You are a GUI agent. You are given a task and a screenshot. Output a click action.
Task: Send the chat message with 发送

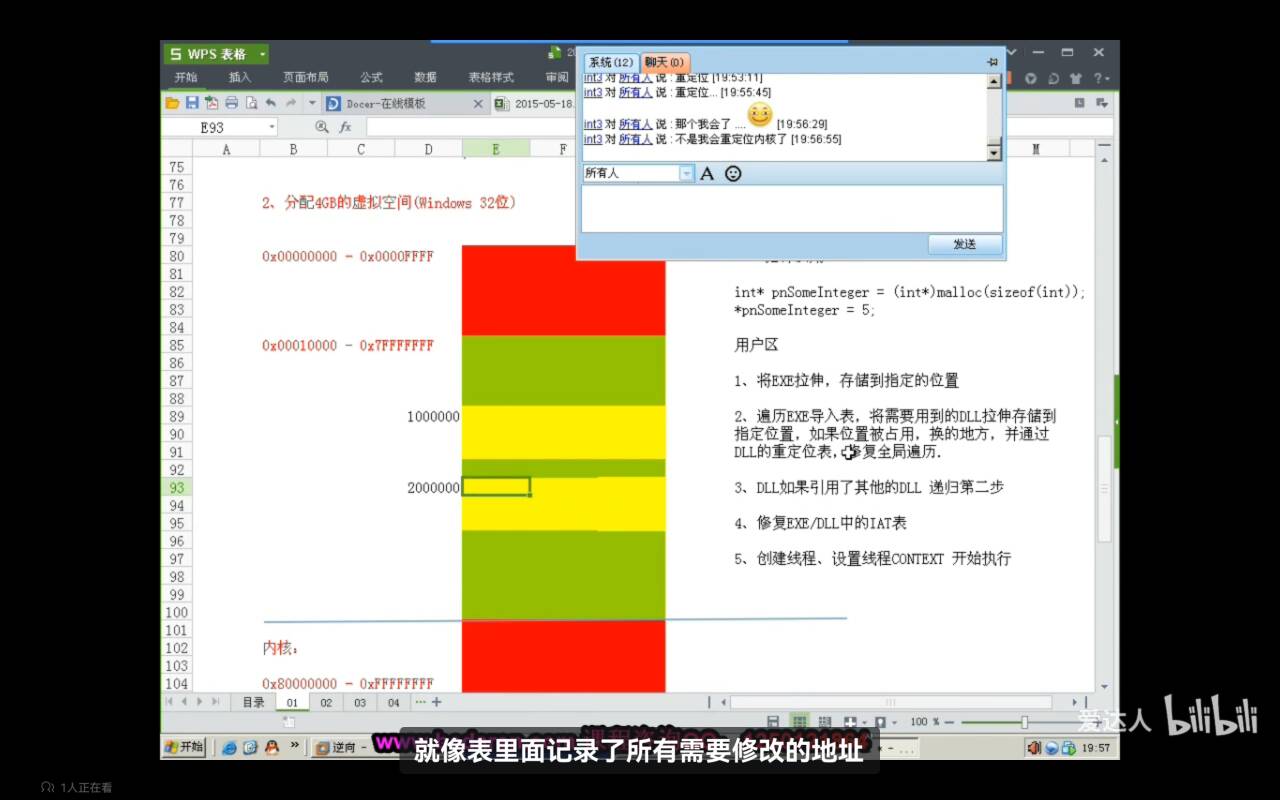964,244
